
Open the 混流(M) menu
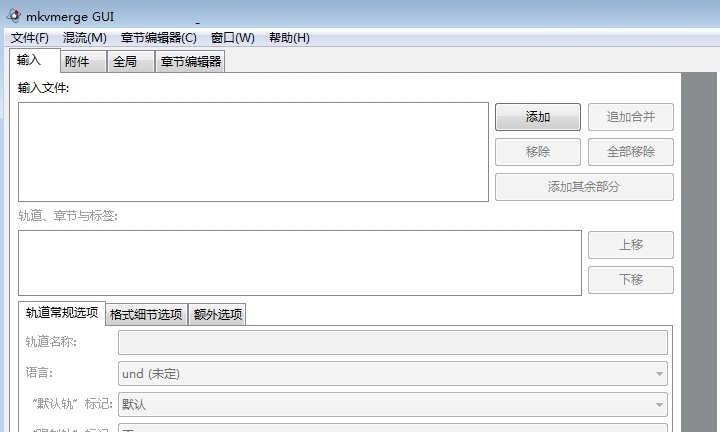click(x=84, y=38)
